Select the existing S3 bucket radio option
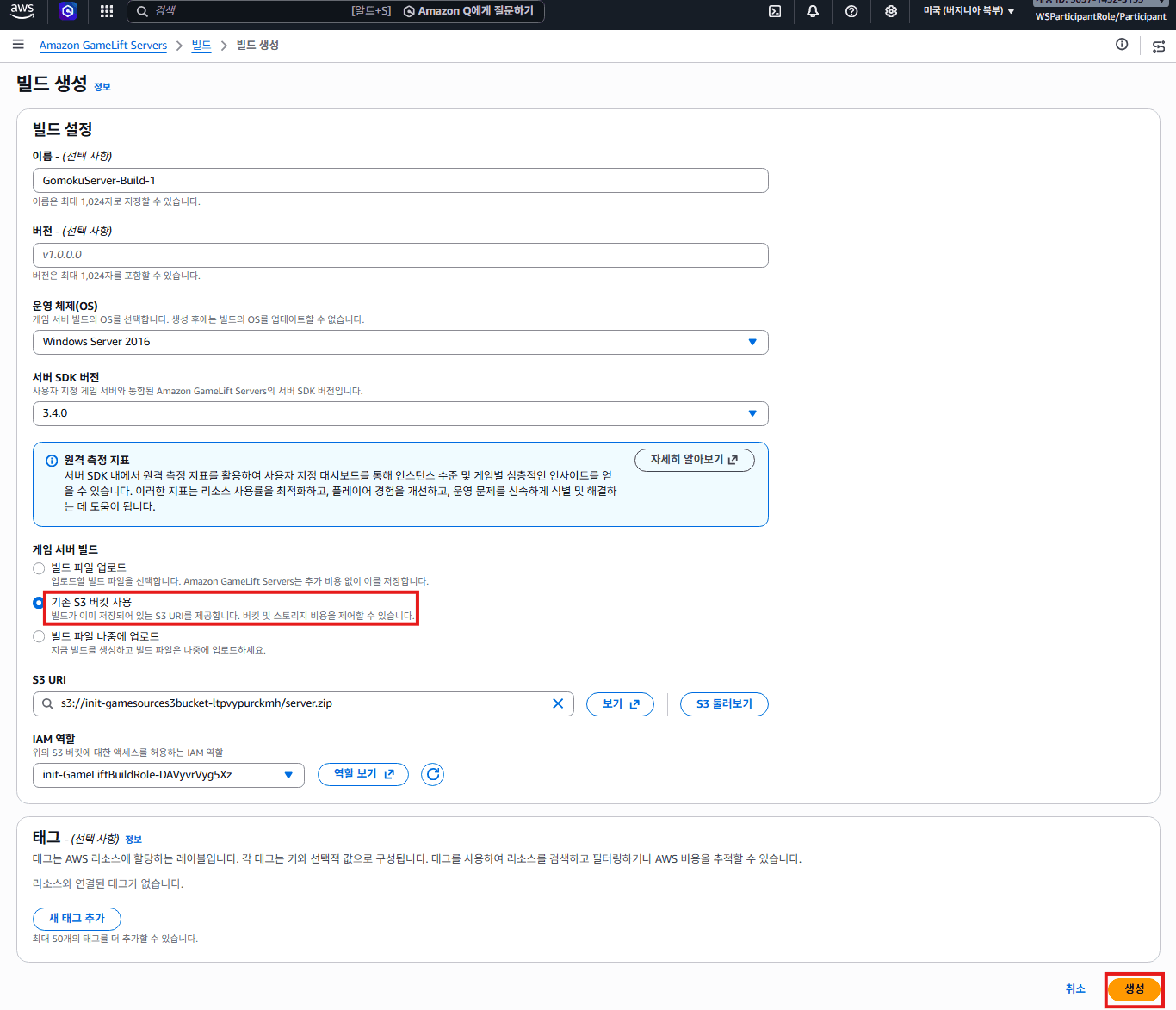 [x=39, y=603]
